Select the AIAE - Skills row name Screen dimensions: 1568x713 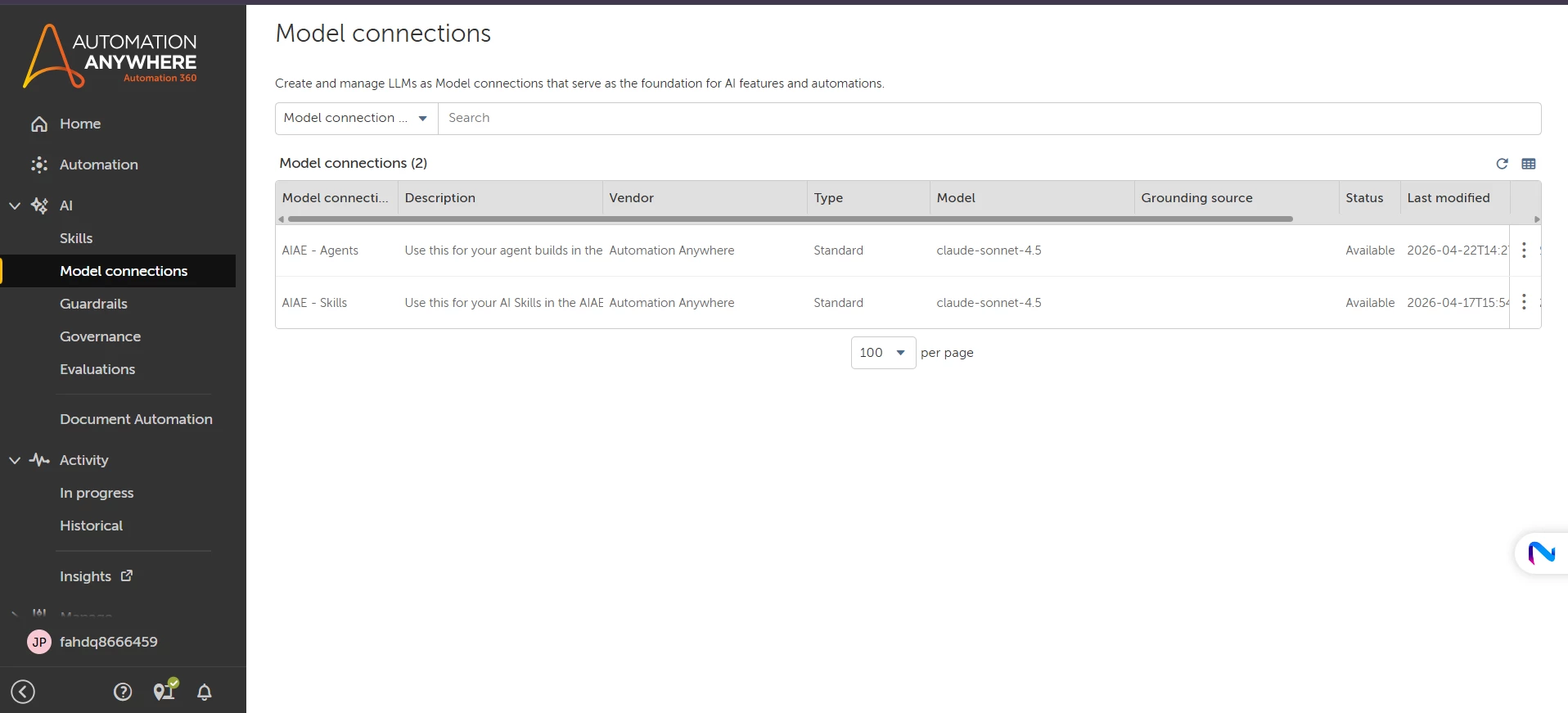314,303
